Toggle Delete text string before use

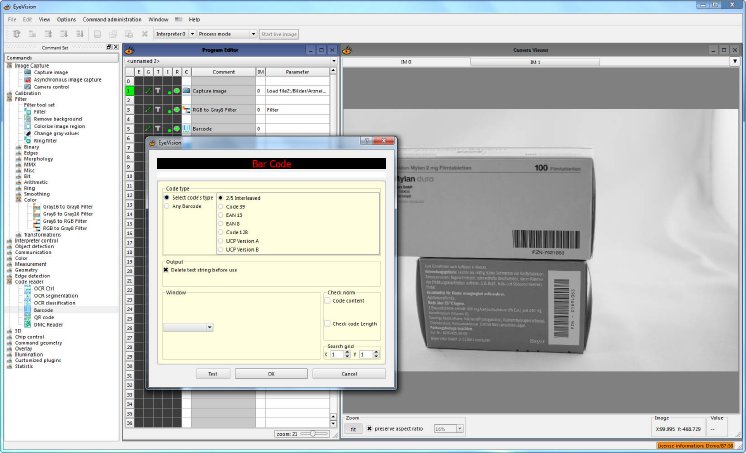(167, 270)
